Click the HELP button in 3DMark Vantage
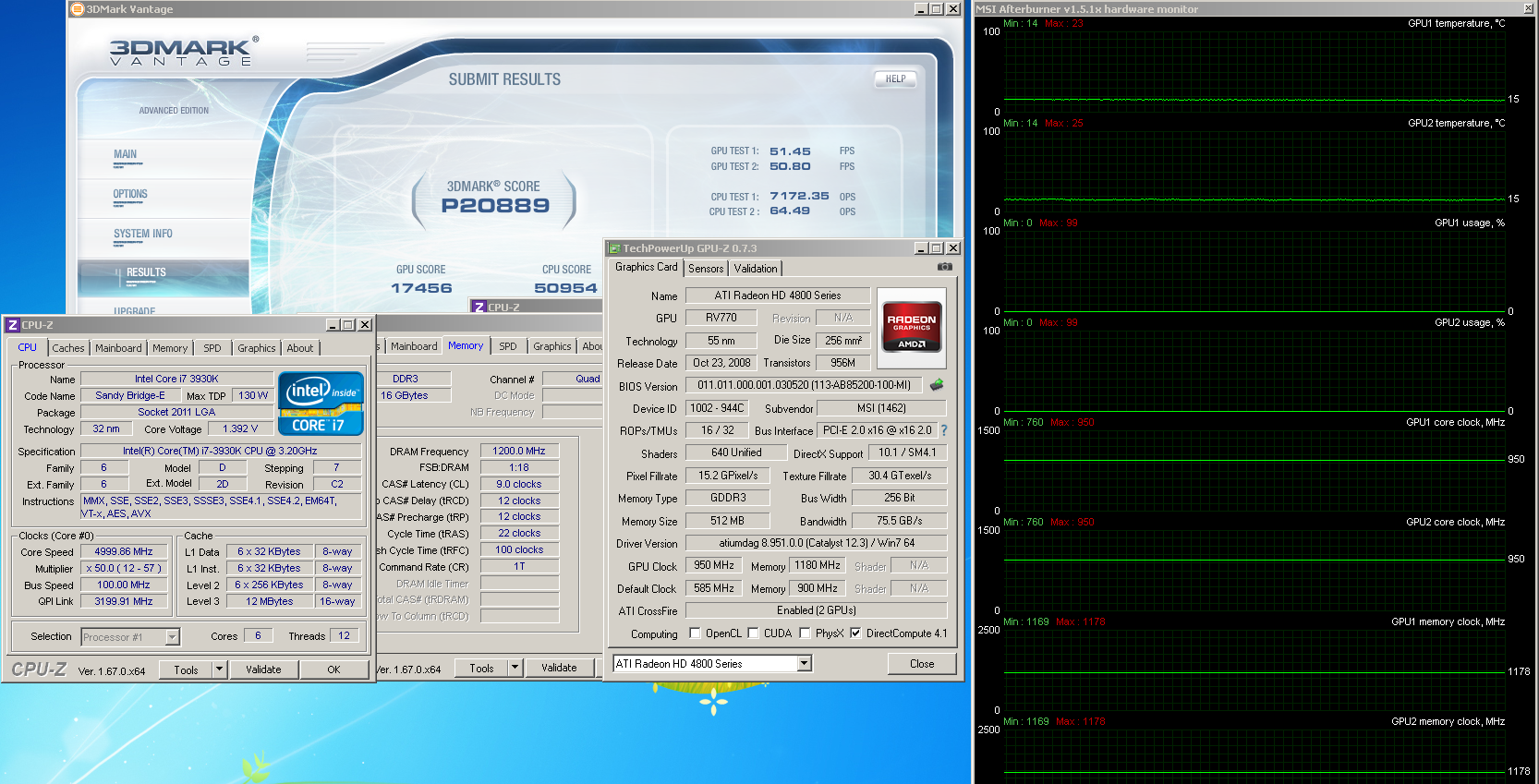Viewport: 1539px width, 784px height. tap(895, 79)
